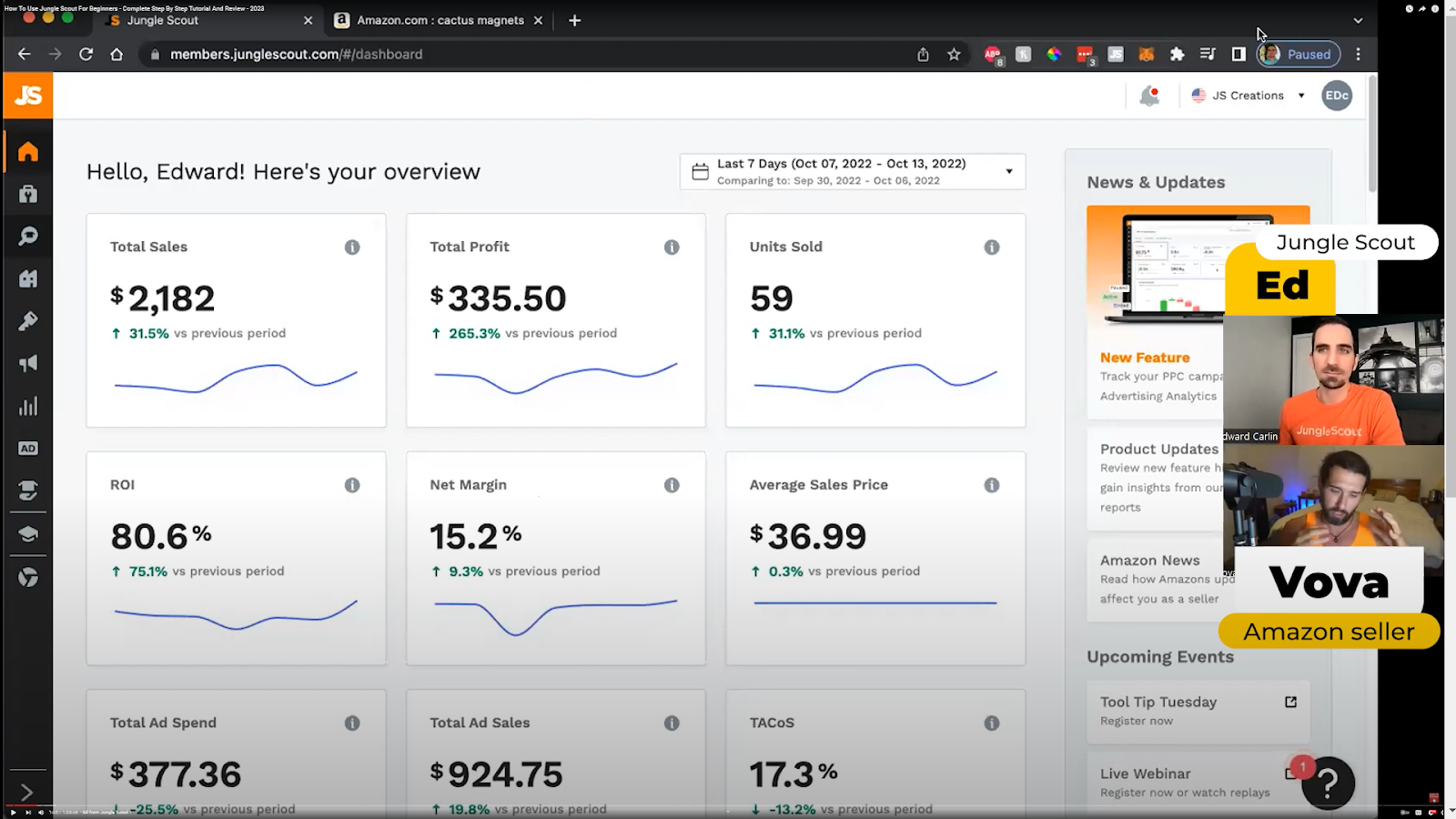1456x819 pixels.
Task: Click the browser address bar URL
Action: [297, 55]
